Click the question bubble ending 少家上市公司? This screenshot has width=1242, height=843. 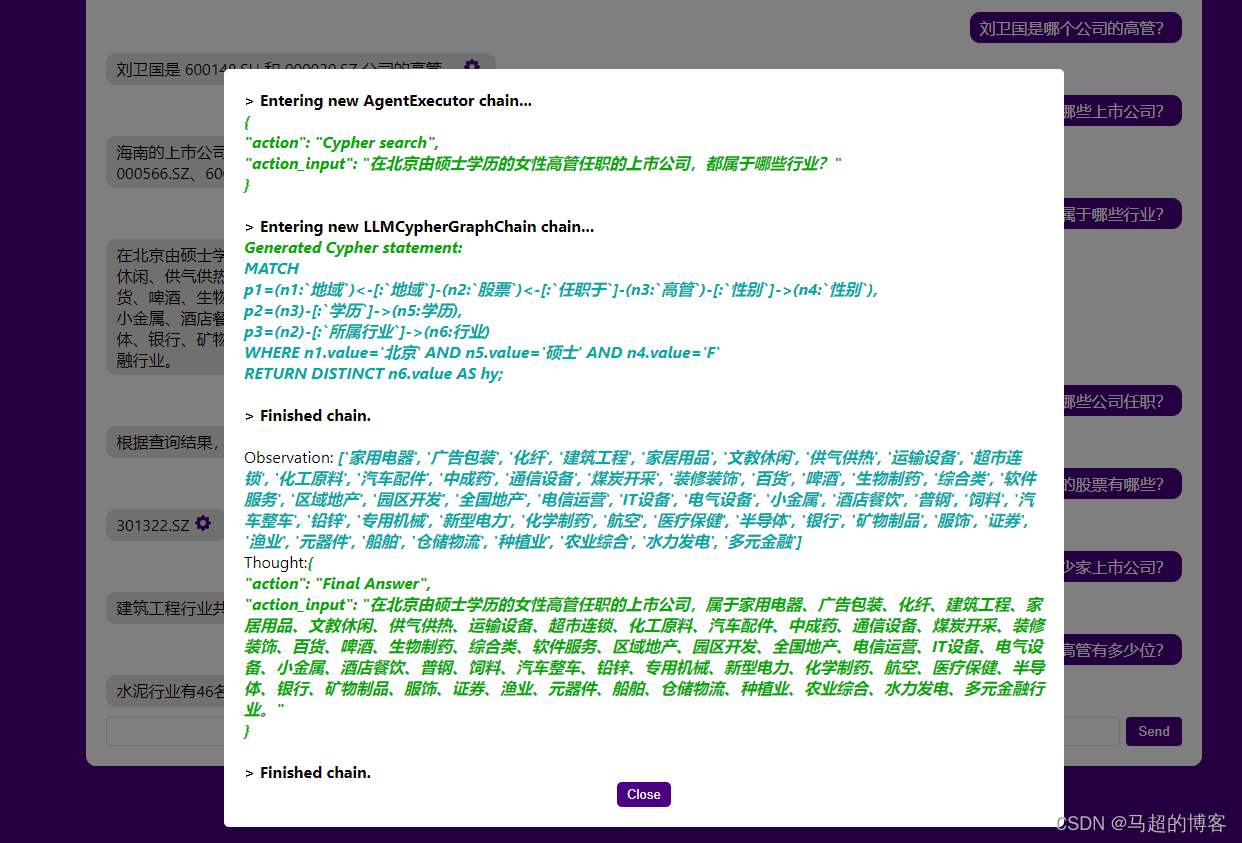(1122, 567)
